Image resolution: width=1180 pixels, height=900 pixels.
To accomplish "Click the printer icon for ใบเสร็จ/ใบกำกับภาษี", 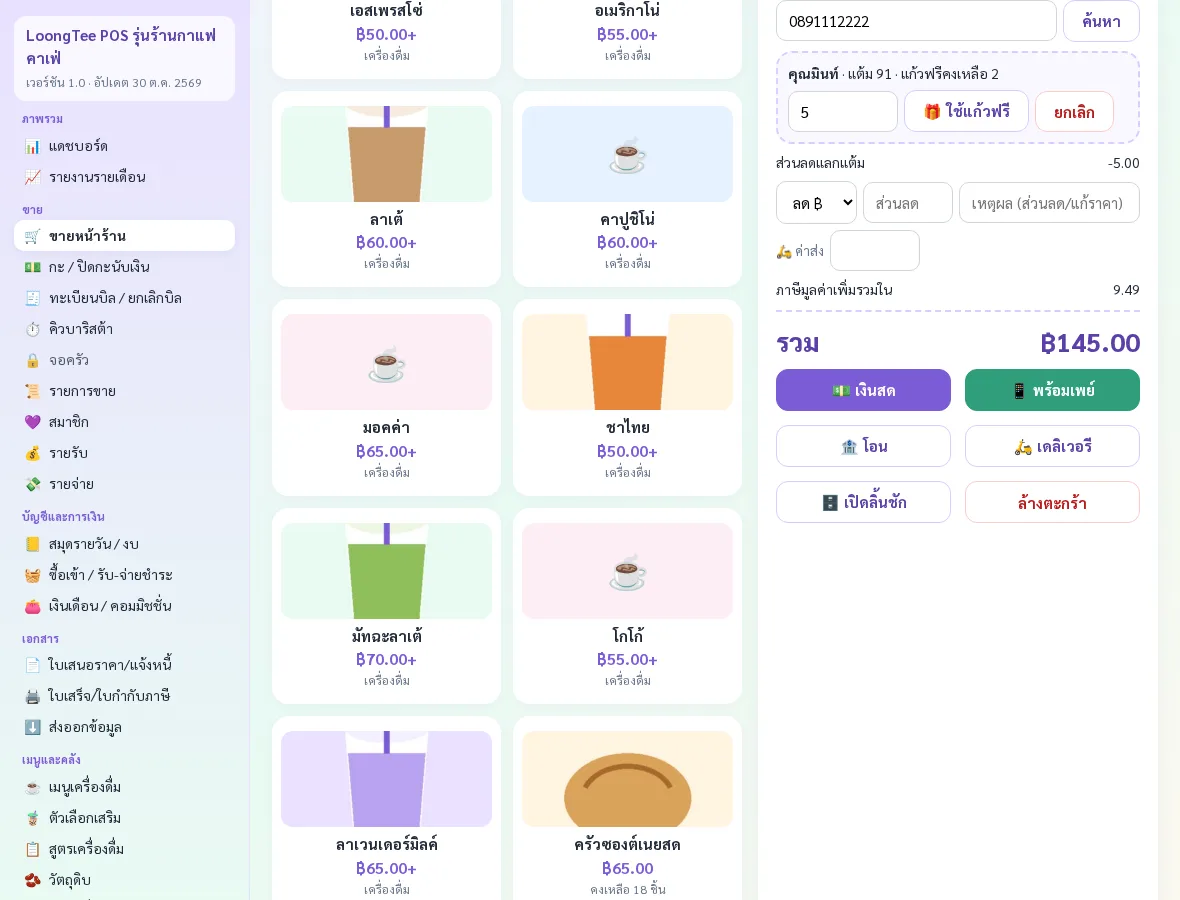I will point(32,696).
